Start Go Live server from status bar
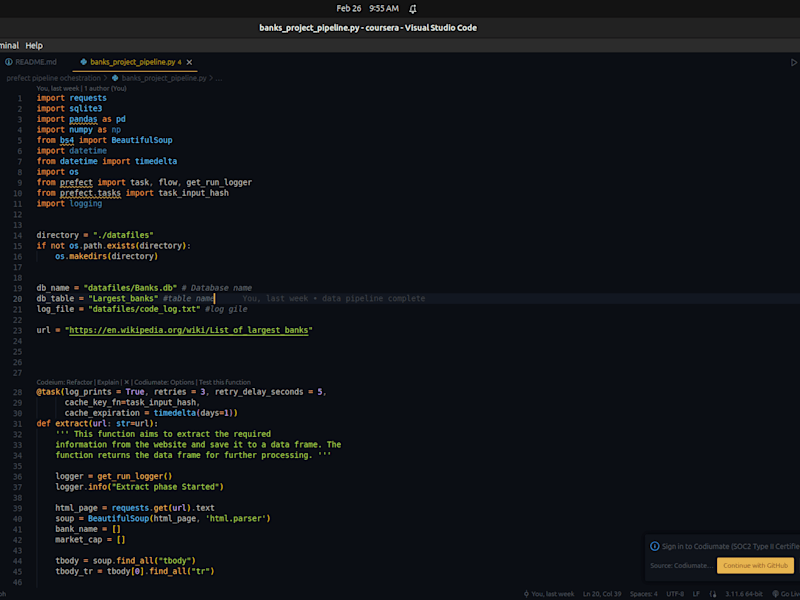Viewport: 800px width, 600px height. (x=785, y=594)
